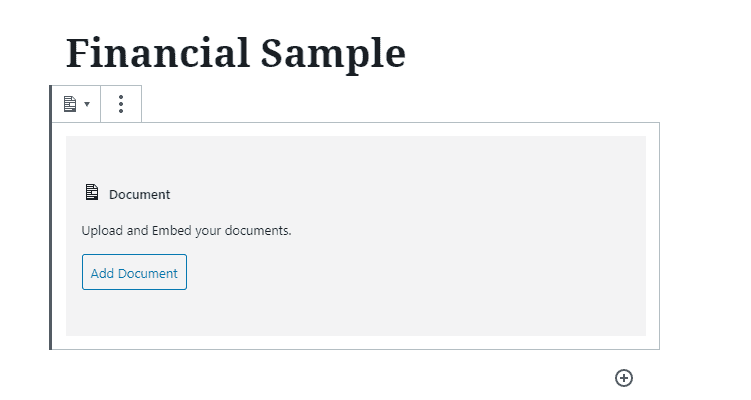The width and height of the screenshot is (751, 400).
Task: Place cursor at end of Financial Sample
Action: [x=405, y=54]
